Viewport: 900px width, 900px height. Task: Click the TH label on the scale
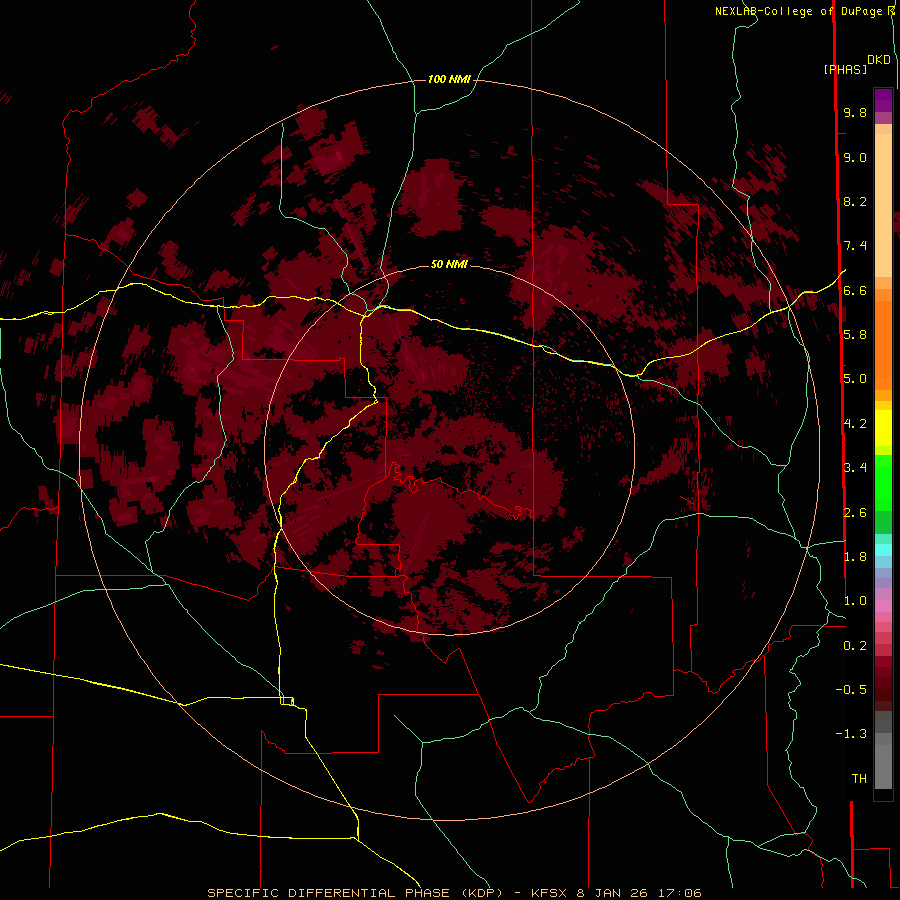click(859, 779)
